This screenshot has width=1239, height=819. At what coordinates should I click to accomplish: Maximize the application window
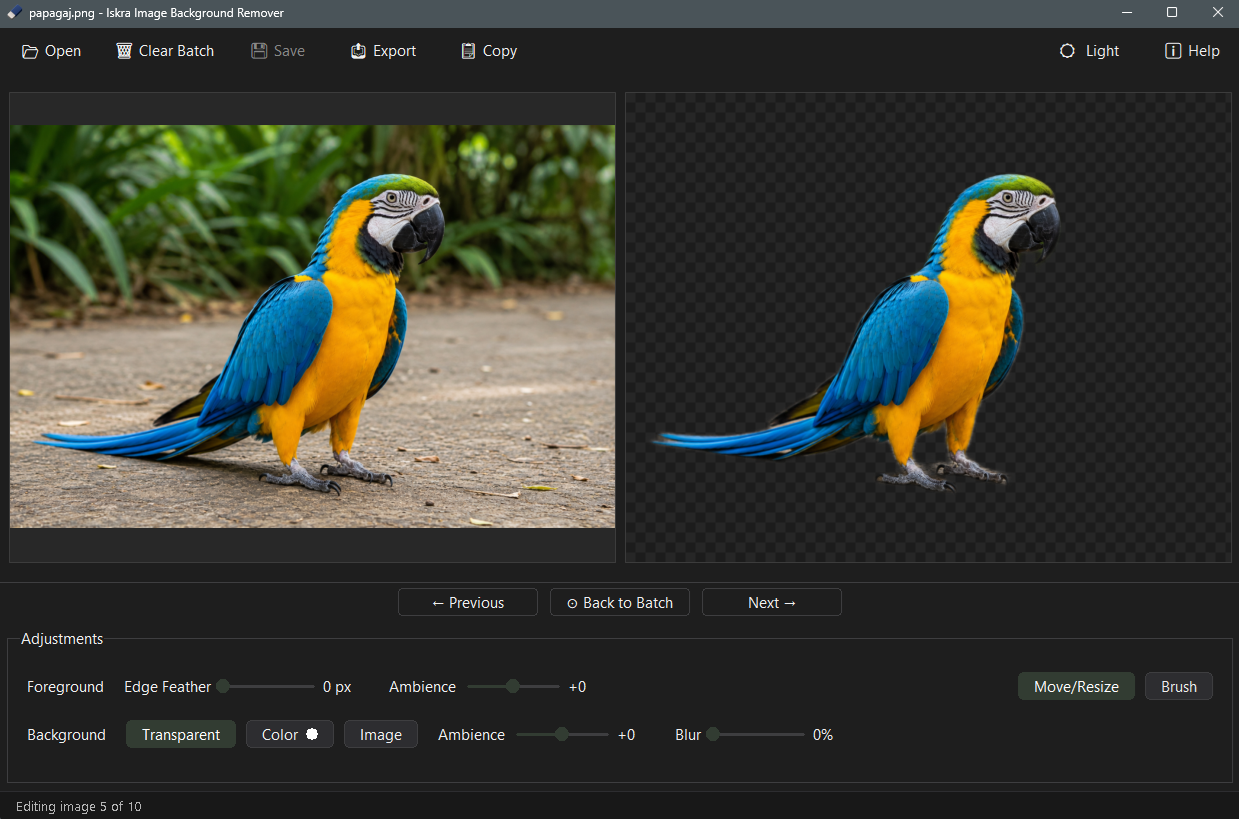coord(1172,13)
